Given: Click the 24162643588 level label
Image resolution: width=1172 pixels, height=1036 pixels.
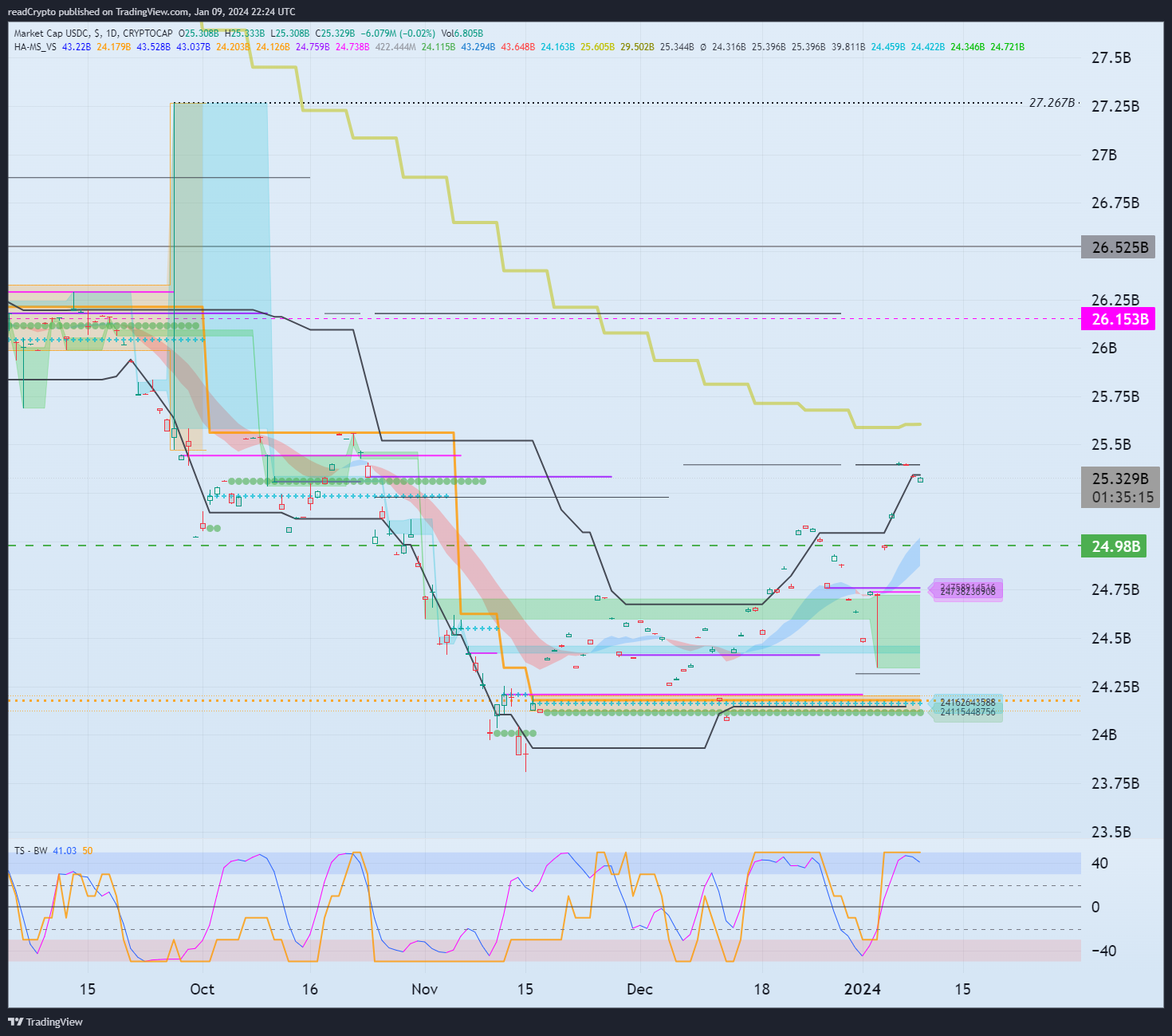Looking at the screenshot, I should (968, 703).
